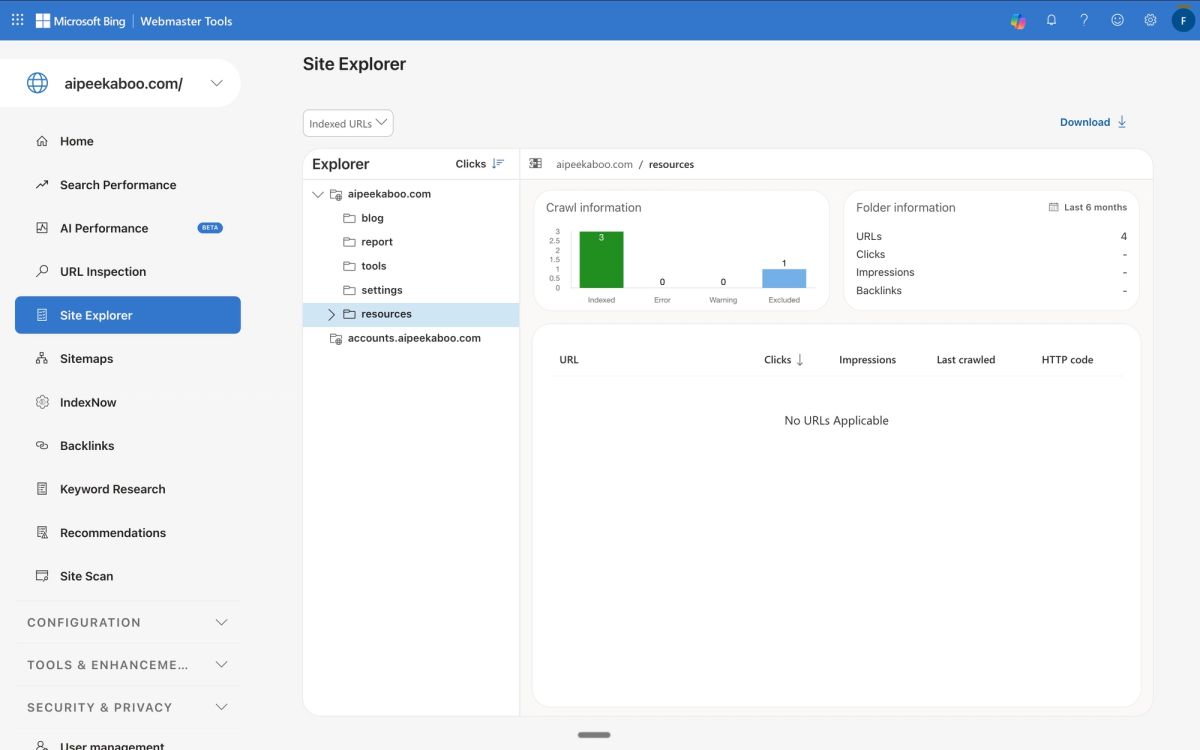Select Site Explorer in sidebar

point(128,315)
